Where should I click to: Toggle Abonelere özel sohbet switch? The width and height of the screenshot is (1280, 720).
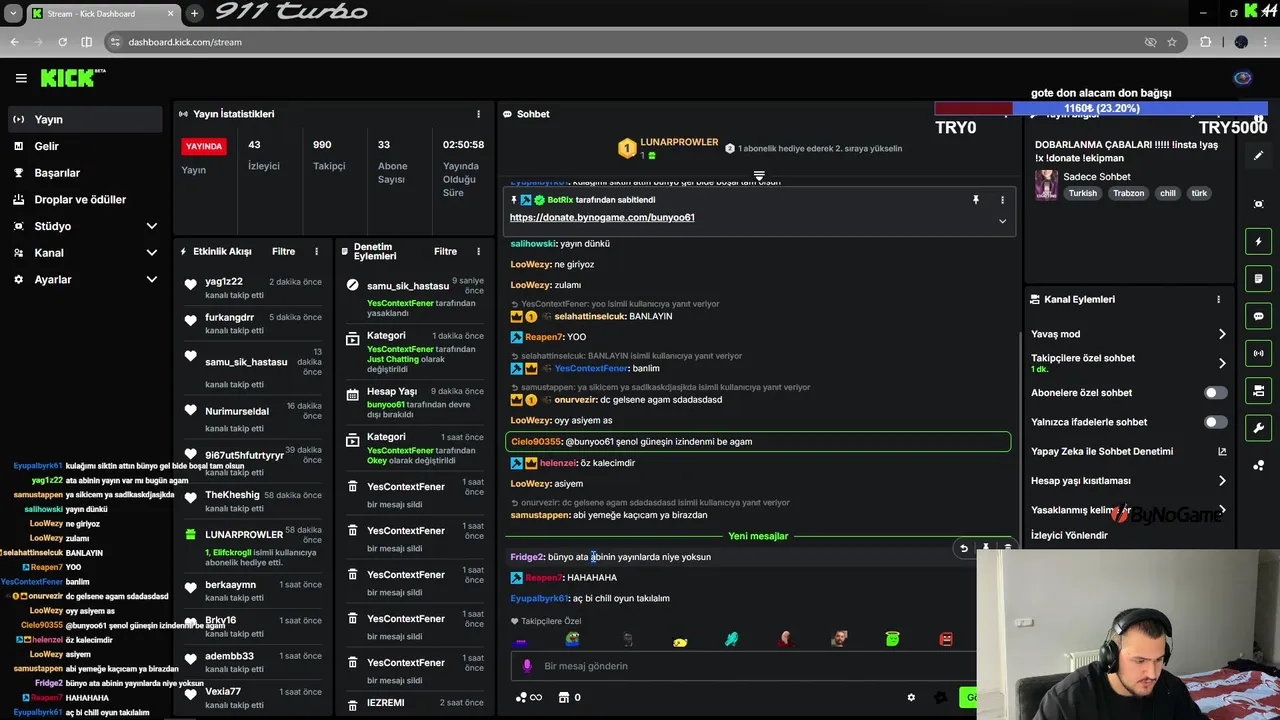(1215, 393)
